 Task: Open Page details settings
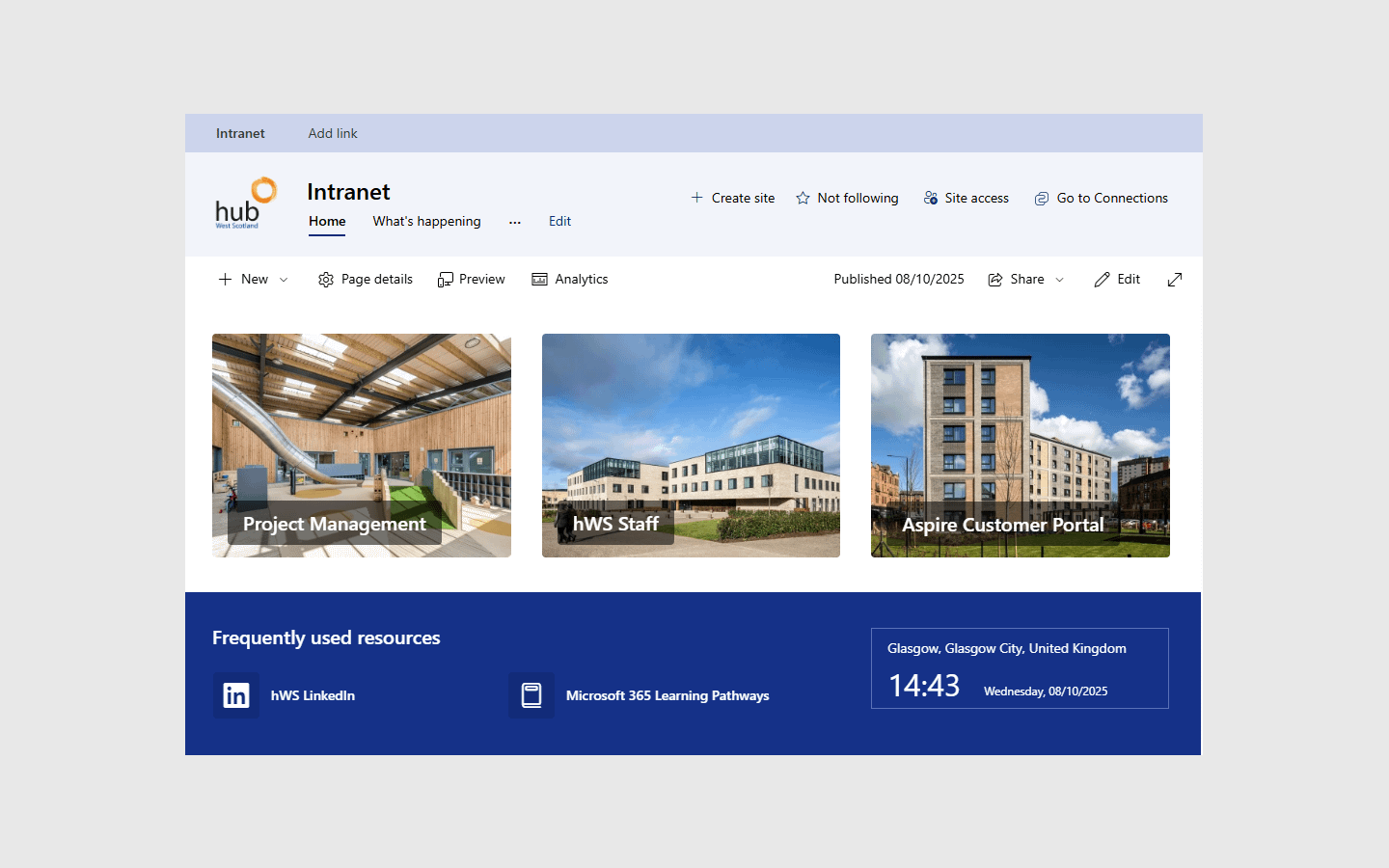[x=366, y=279]
